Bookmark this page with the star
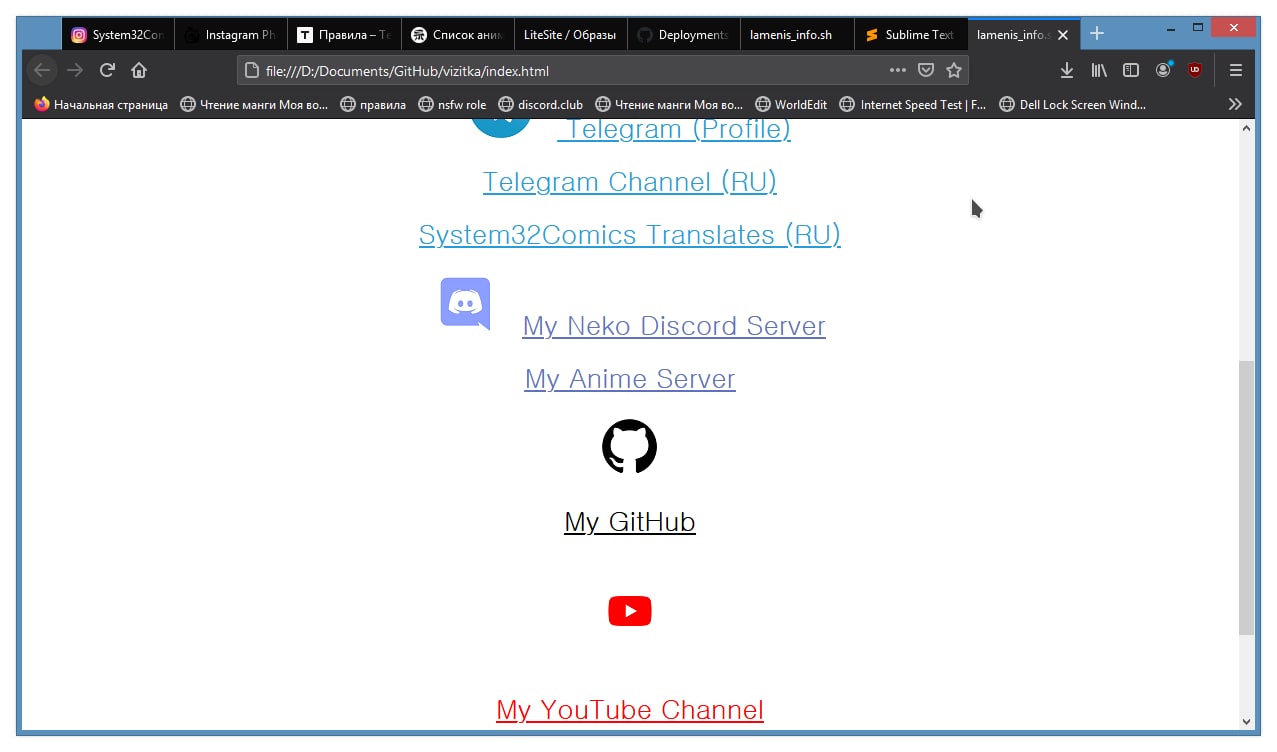This screenshot has width=1277, height=752. pyautogui.click(x=954, y=70)
